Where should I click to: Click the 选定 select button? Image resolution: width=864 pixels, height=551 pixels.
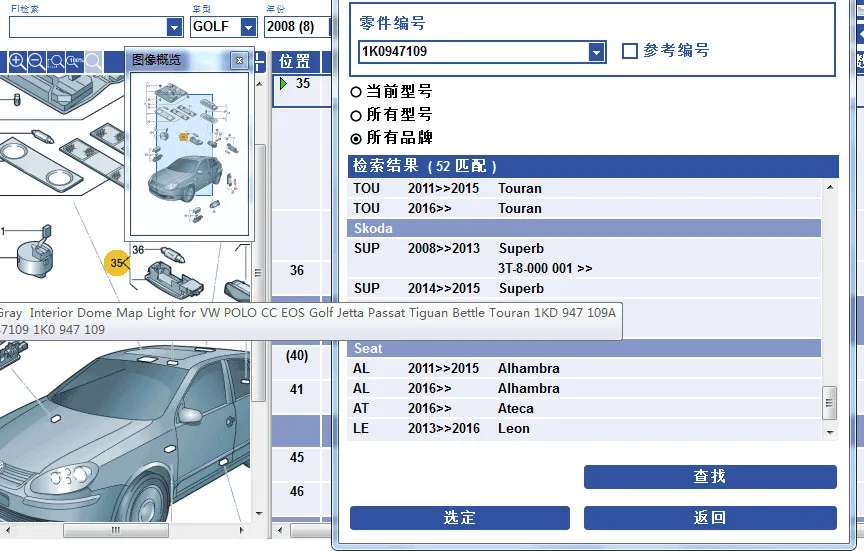pos(460,518)
